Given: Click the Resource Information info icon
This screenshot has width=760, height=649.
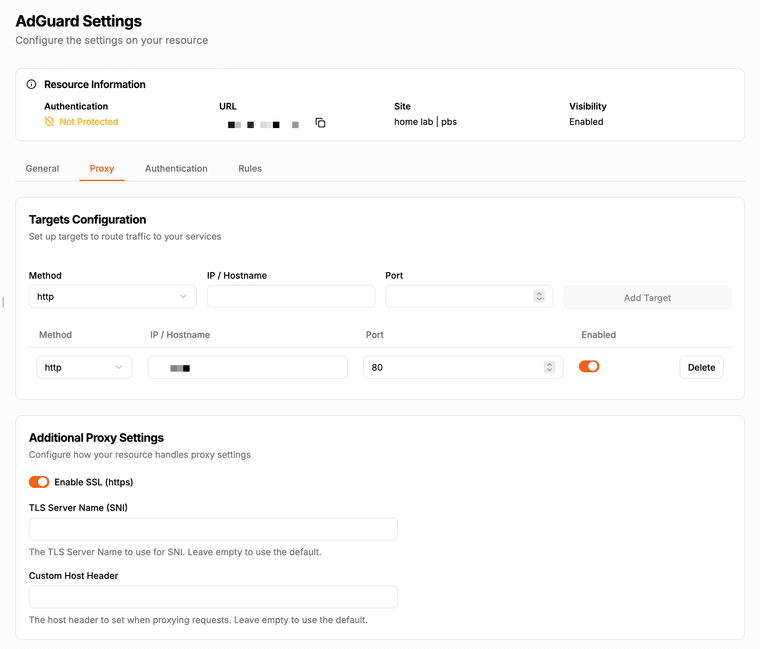Looking at the screenshot, I should (x=32, y=84).
